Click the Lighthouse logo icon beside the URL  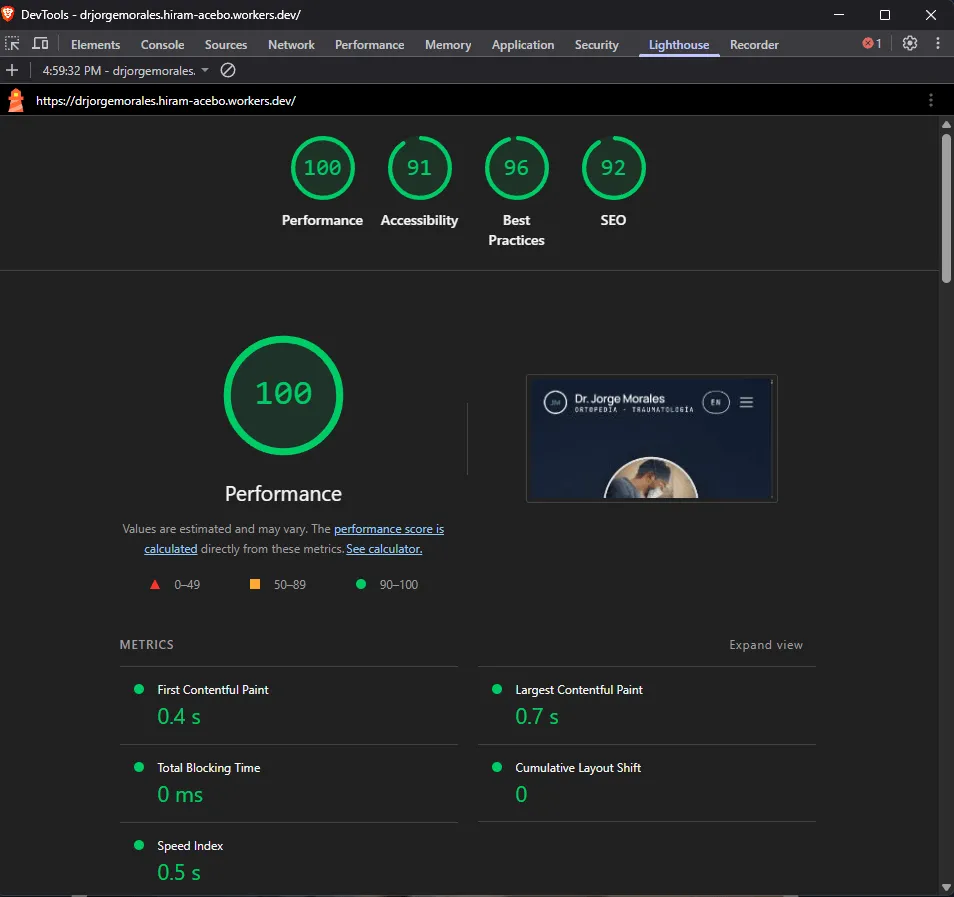click(x=16, y=100)
